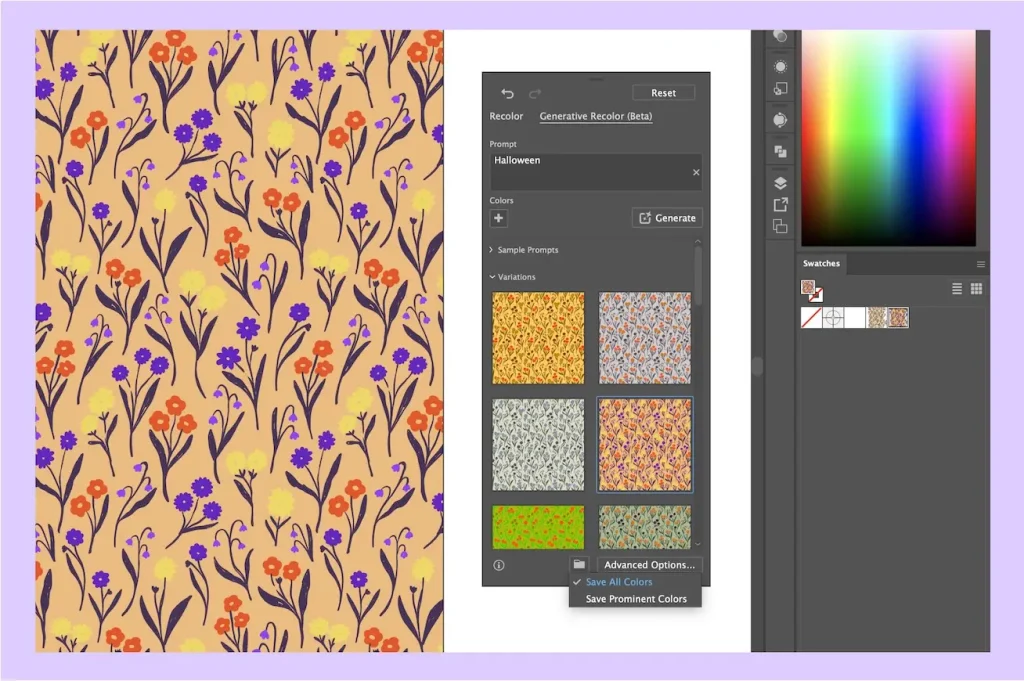
Task: Select the Save All Colors menu entry
Action: tap(619, 582)
